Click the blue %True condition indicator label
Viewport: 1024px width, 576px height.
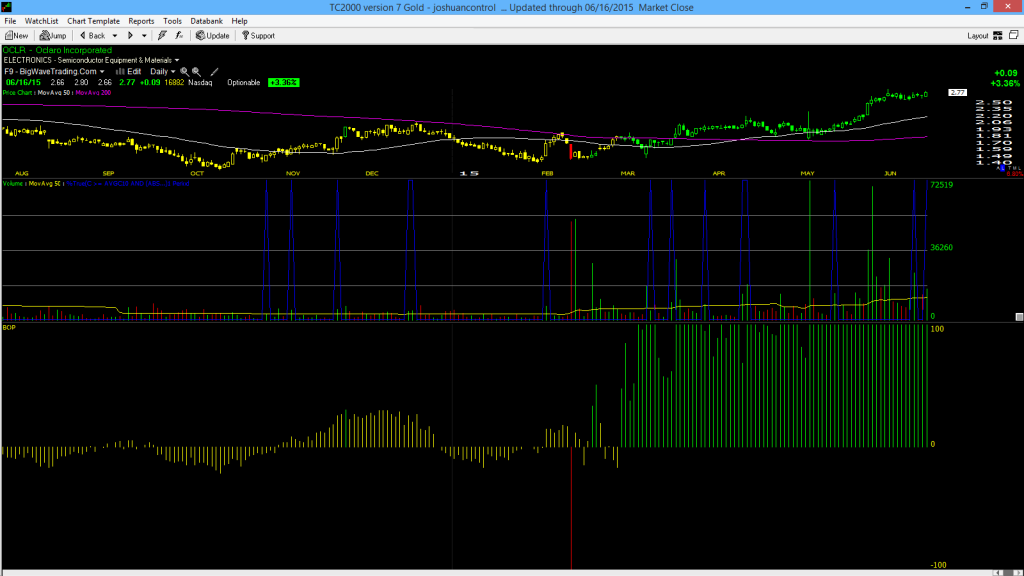[x=128, y=184]
